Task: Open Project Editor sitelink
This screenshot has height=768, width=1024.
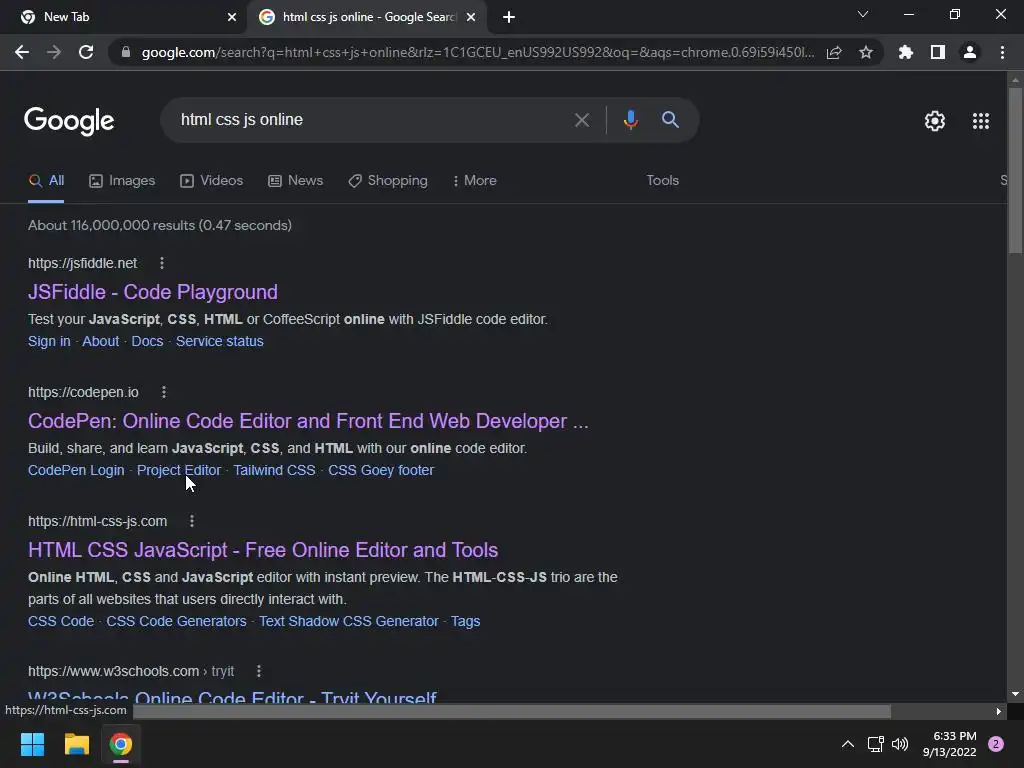Action: 179,470
